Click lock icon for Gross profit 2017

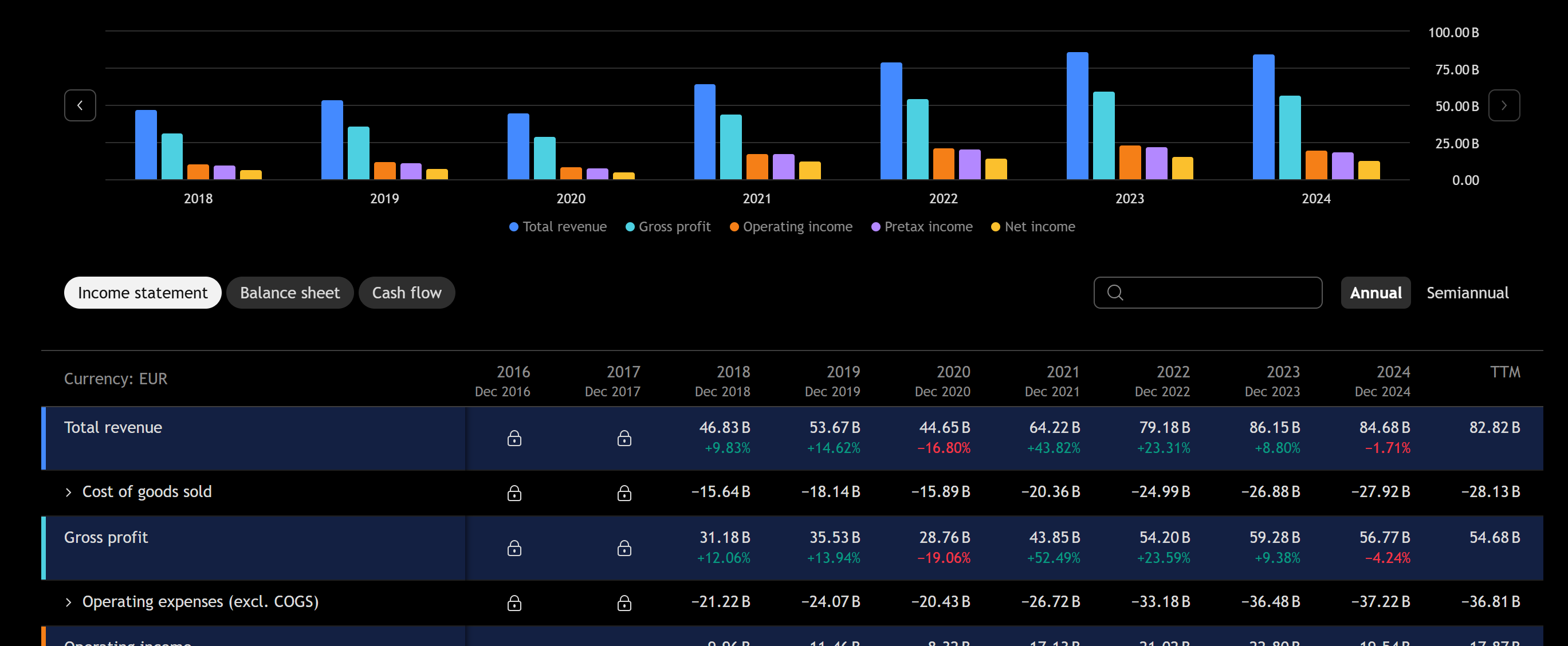coord(624,548)
